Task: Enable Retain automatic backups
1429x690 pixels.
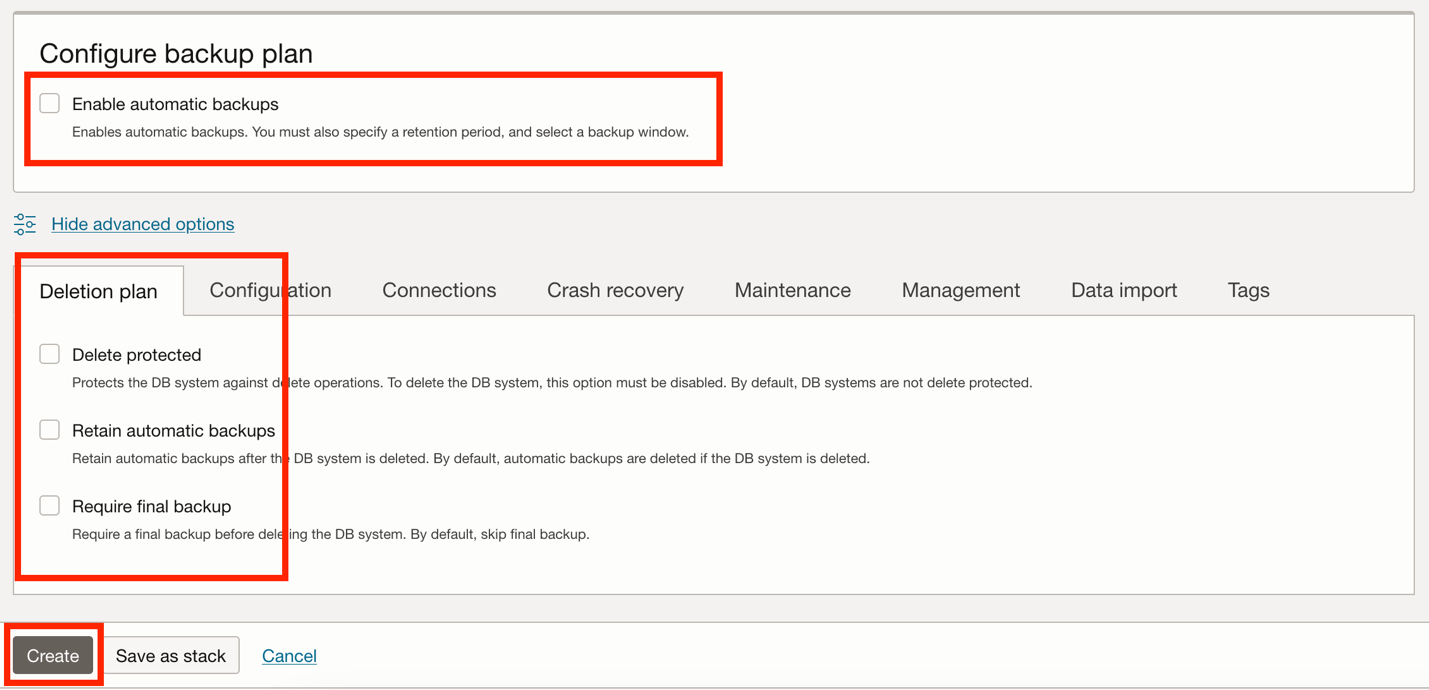Action: pyautogui.click(x=49, y=429)
